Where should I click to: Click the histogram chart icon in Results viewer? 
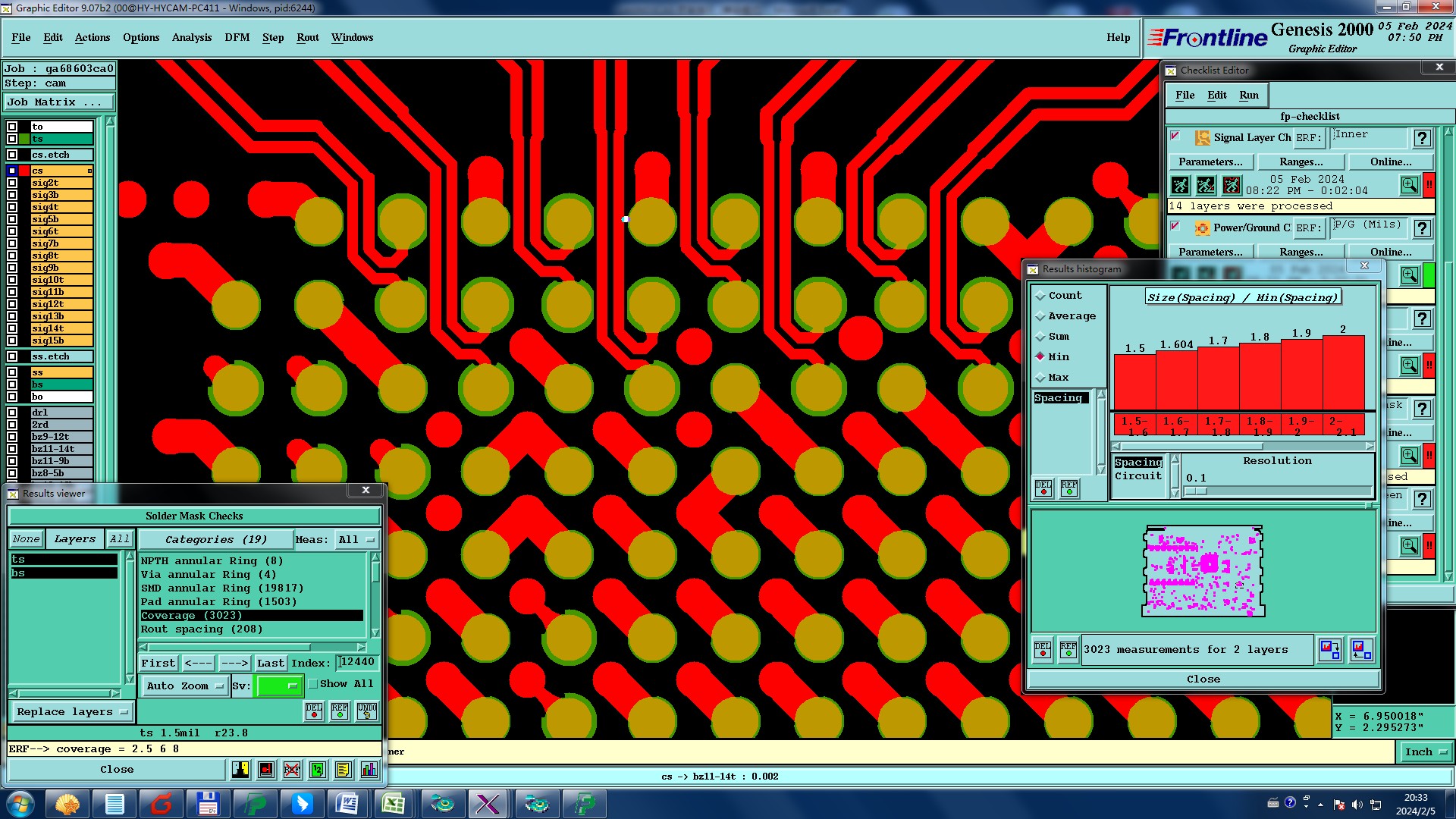point(369,770)
